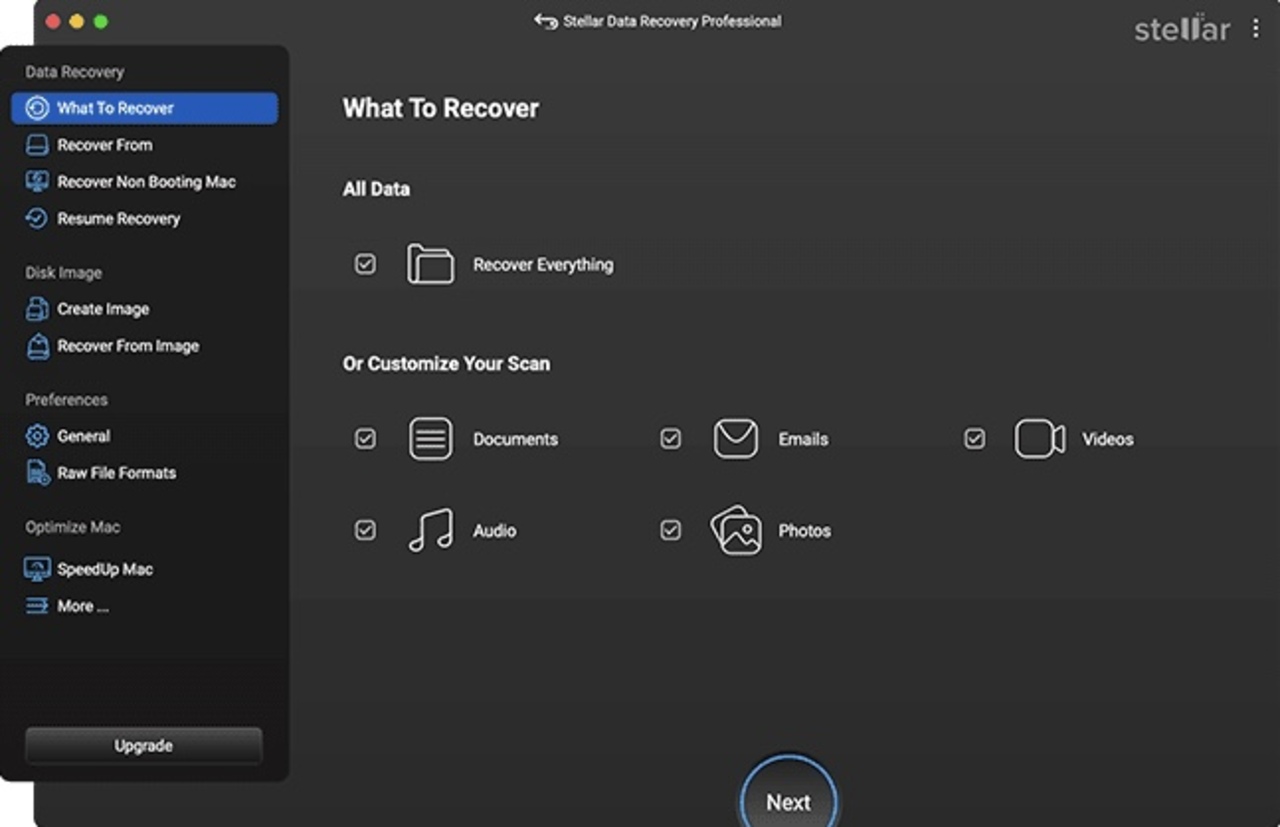The width and height of the screenshot is (1280, 827).
Task: Click the Videos label
Action: 1108,439
